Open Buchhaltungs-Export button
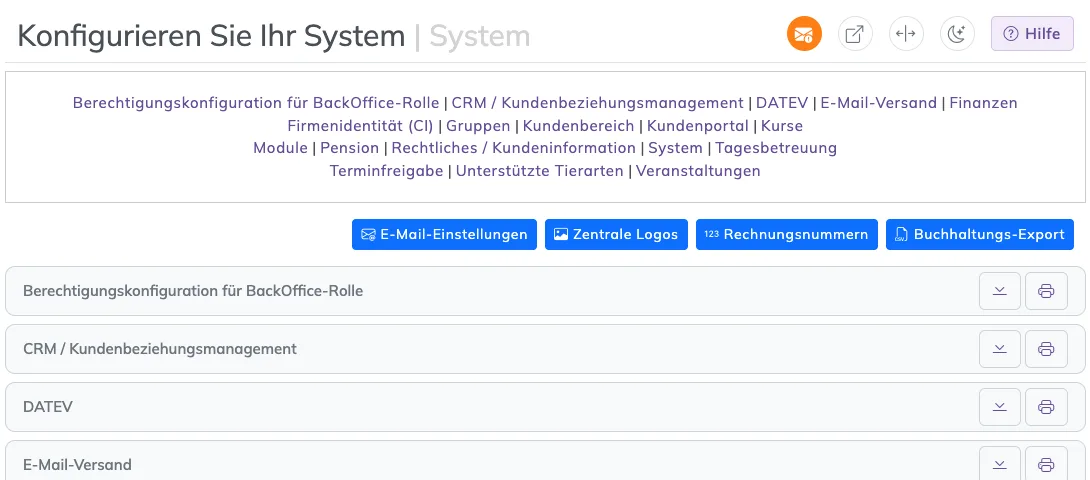 (980, 234)
